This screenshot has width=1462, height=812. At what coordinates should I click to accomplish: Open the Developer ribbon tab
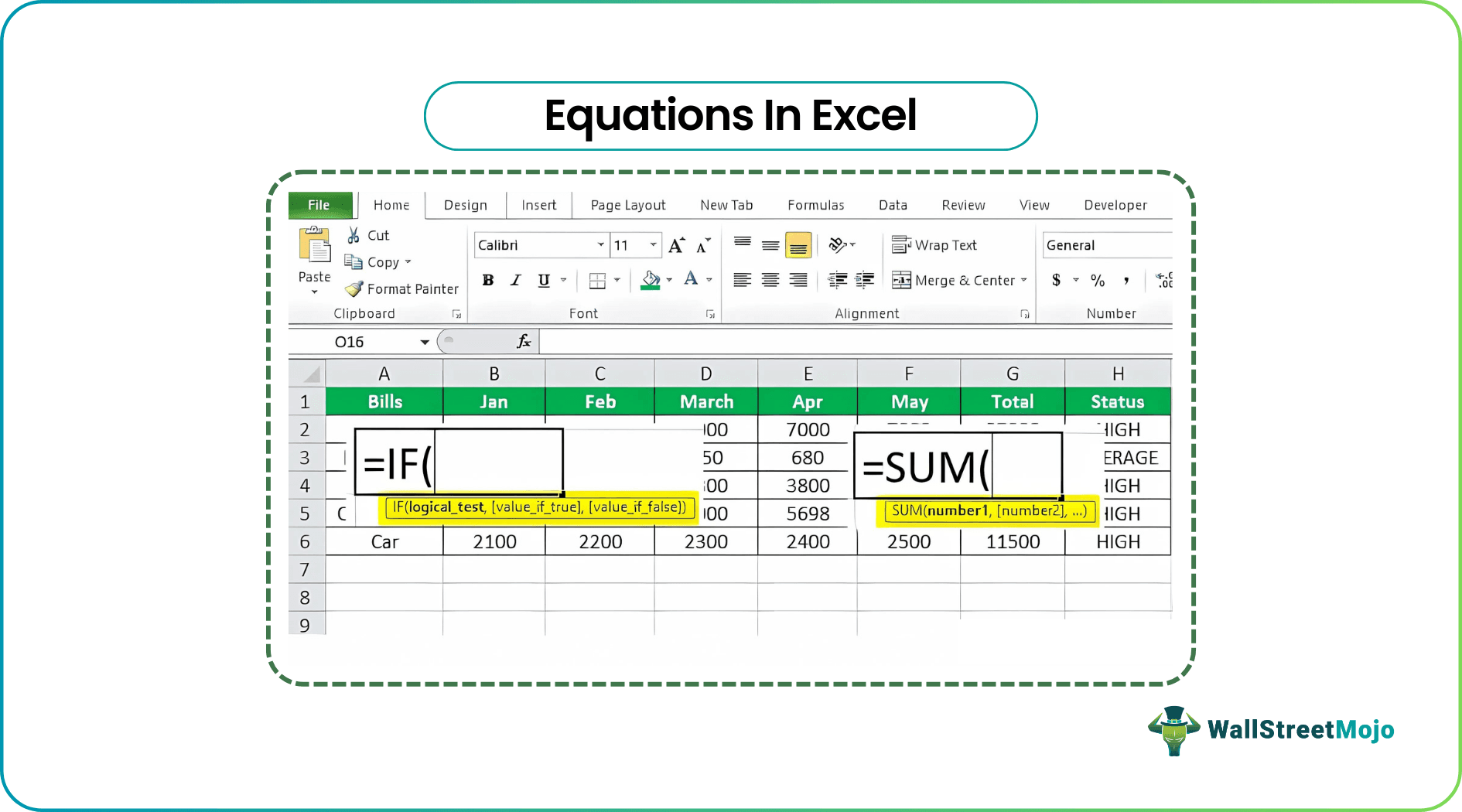pyautogui.click(x=1115, y=204)
